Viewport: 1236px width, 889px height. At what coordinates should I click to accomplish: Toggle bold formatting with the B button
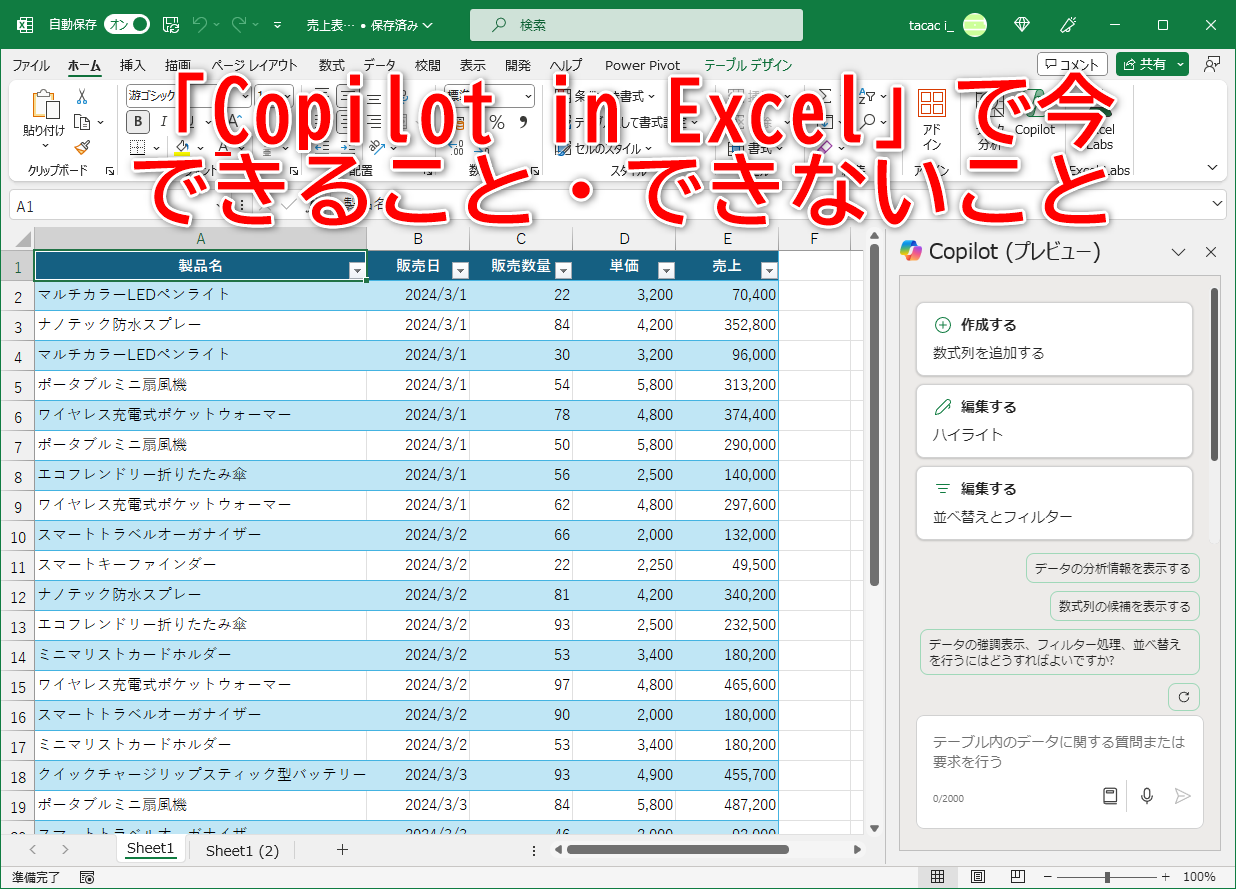(x=137, y=121)
